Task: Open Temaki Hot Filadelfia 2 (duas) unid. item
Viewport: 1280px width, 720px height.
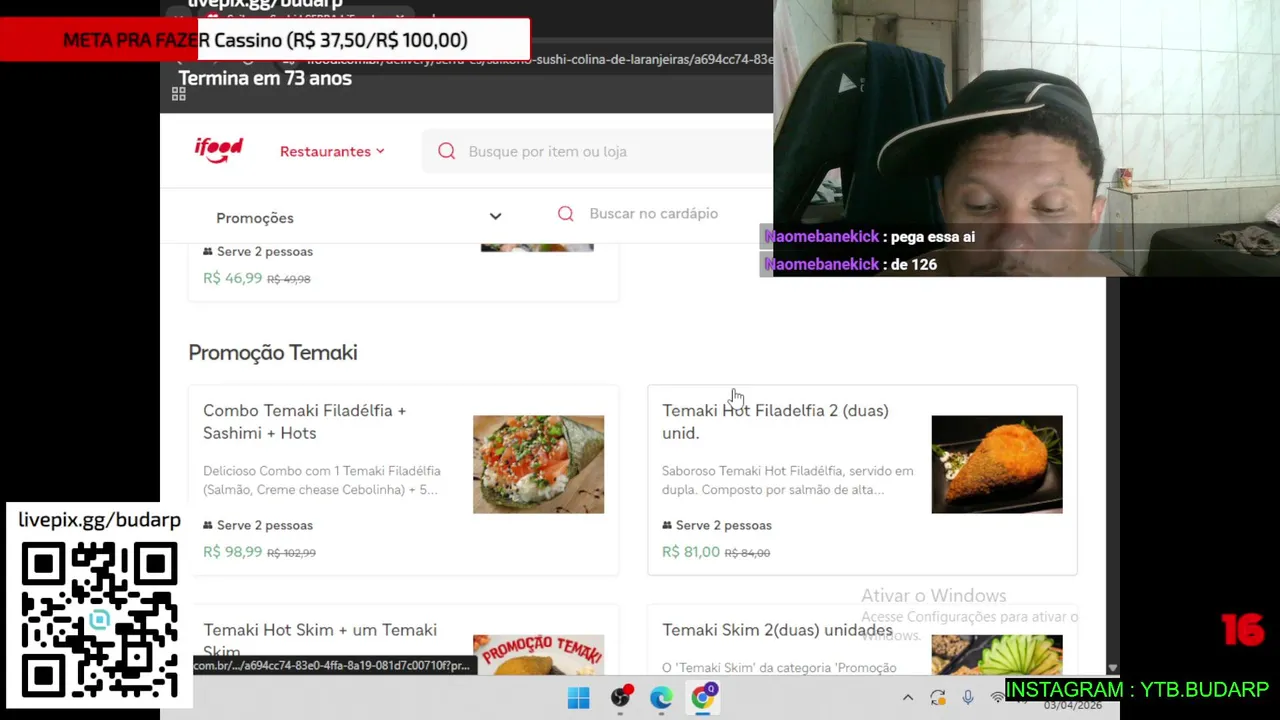Action: (862, 481)
